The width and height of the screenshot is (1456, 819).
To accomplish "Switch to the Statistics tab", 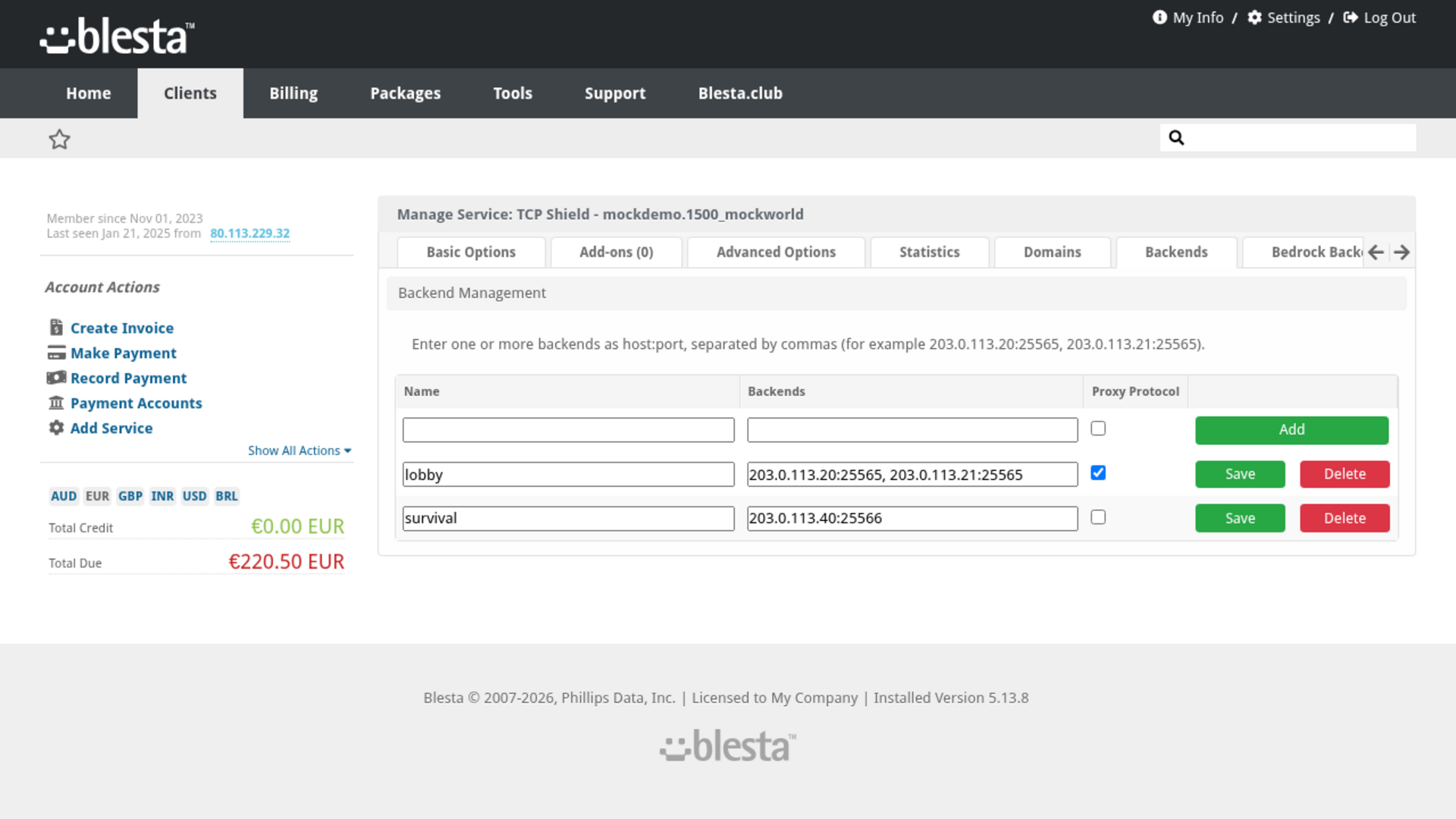I will point(930,252).
